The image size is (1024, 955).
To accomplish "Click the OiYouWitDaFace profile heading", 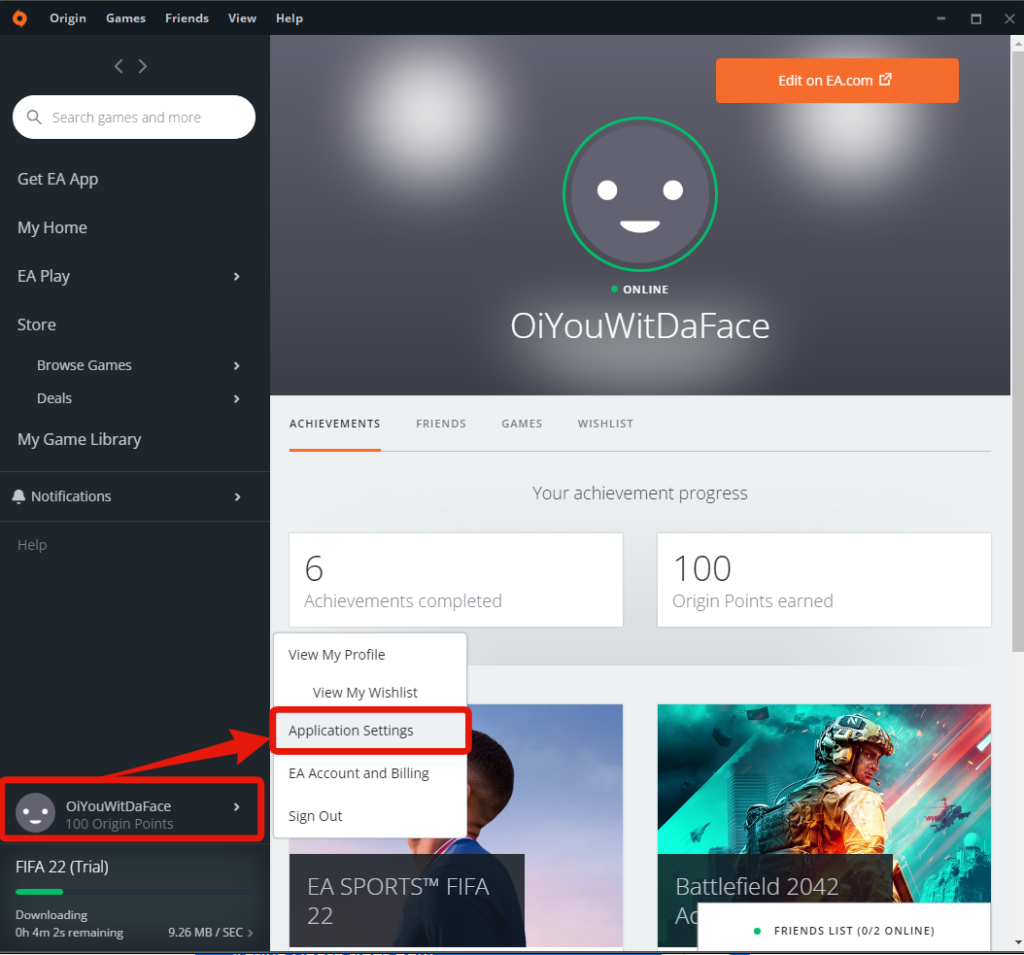I will pos(640,326).
